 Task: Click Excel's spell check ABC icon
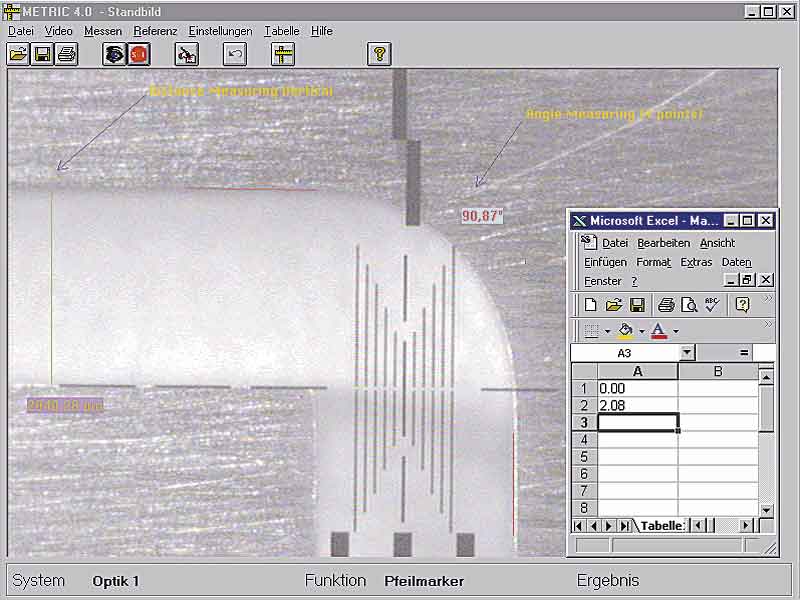pos(712,305)
